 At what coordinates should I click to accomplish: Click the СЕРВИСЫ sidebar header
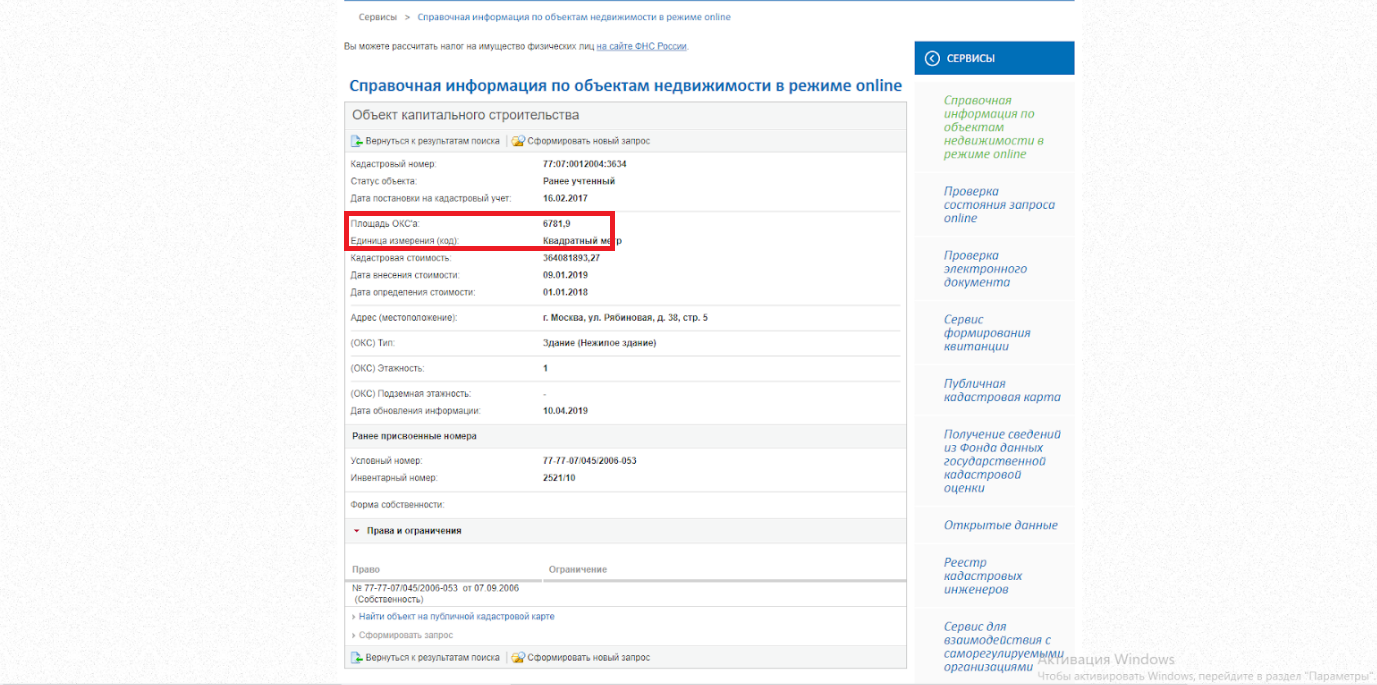(x=994, y=58)
